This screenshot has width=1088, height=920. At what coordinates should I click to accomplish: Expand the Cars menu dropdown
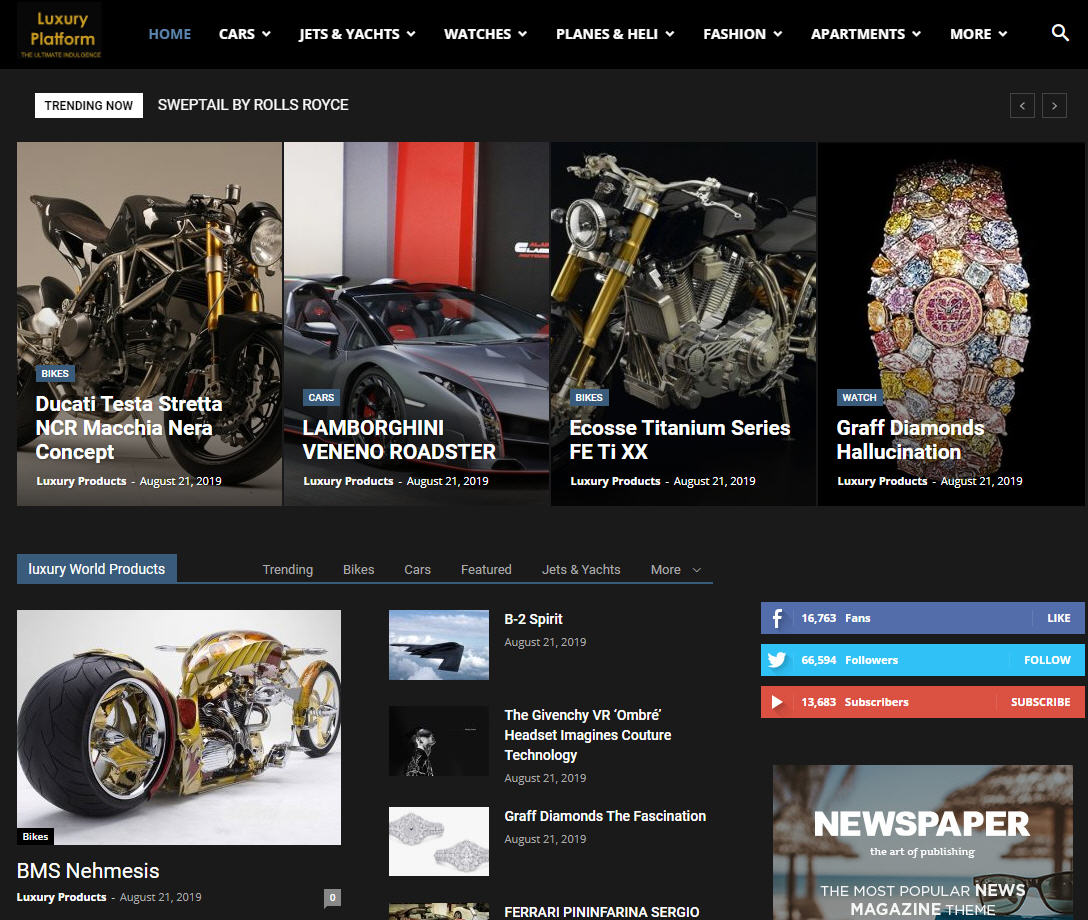point(245,34)
